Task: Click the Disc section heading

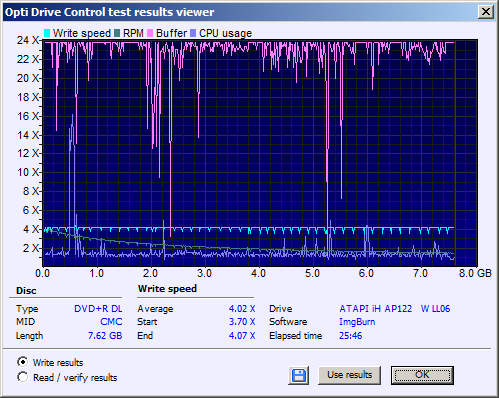Action: tap(26, 291)
